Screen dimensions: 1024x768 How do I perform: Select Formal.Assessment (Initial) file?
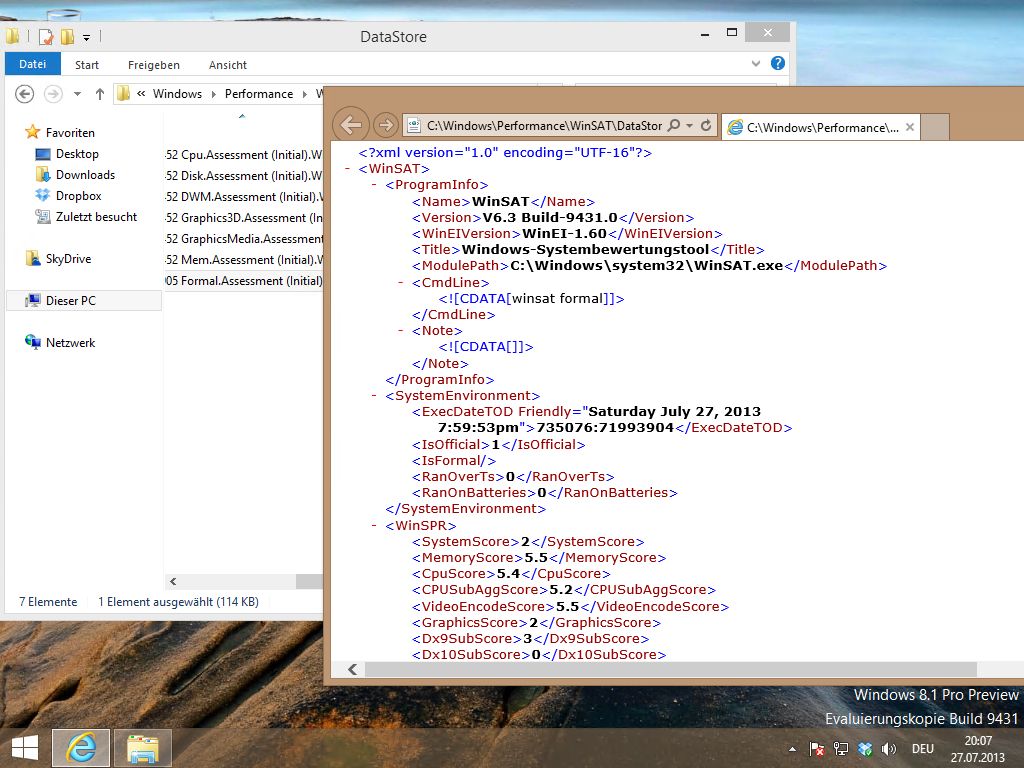(x=244, y=281)
